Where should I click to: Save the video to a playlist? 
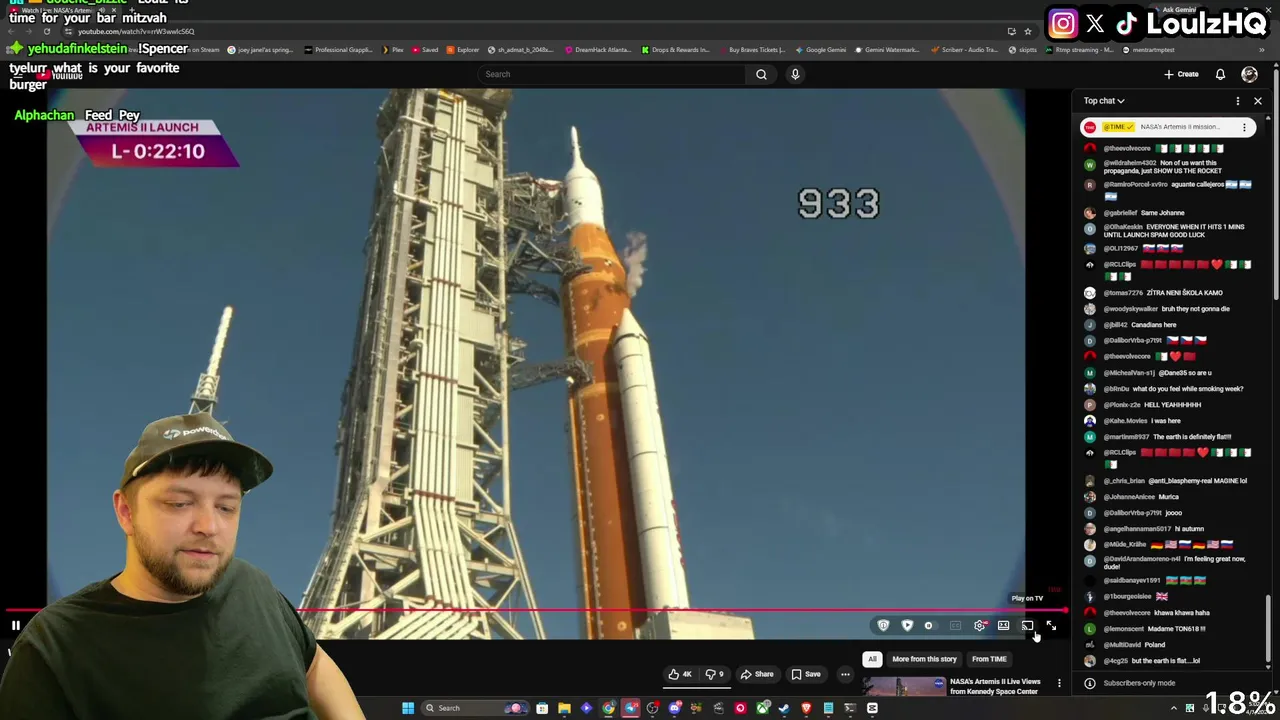pos(806,674)
